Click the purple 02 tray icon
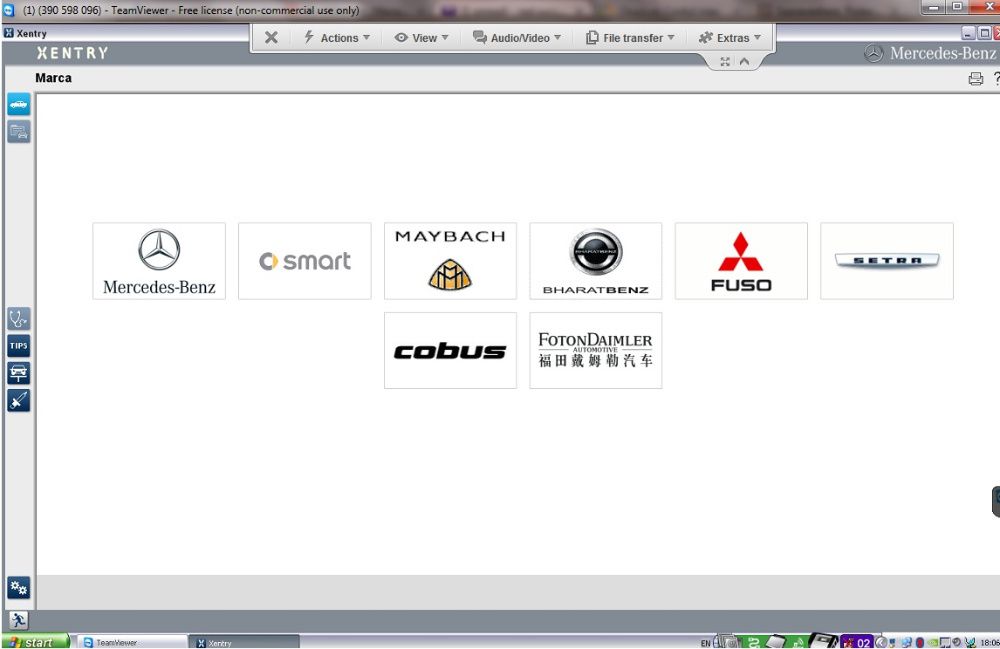 [857, 642]
